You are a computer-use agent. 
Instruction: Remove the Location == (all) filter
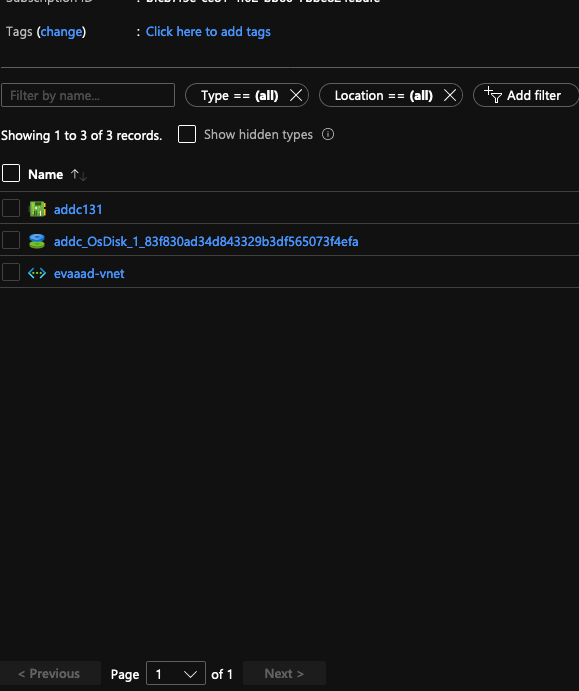coord(449,95)
